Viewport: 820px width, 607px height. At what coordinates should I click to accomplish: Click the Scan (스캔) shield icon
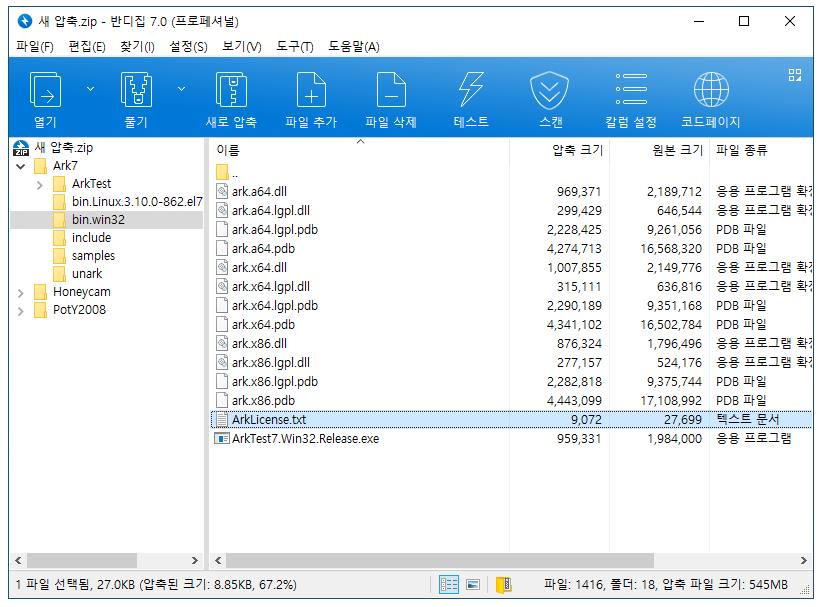(549, 90)
